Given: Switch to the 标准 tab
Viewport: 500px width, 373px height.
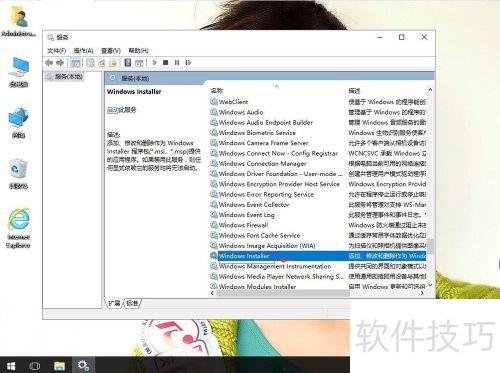Looking at the screenshot, I should pos(132,303).
